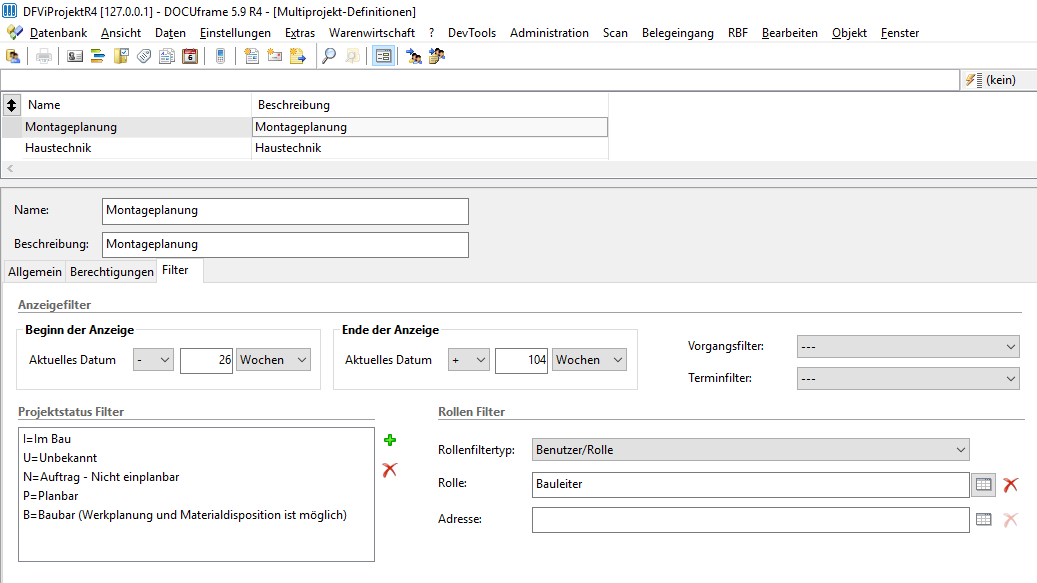Clear the Rolle field with red X

tap(1011, 485)
